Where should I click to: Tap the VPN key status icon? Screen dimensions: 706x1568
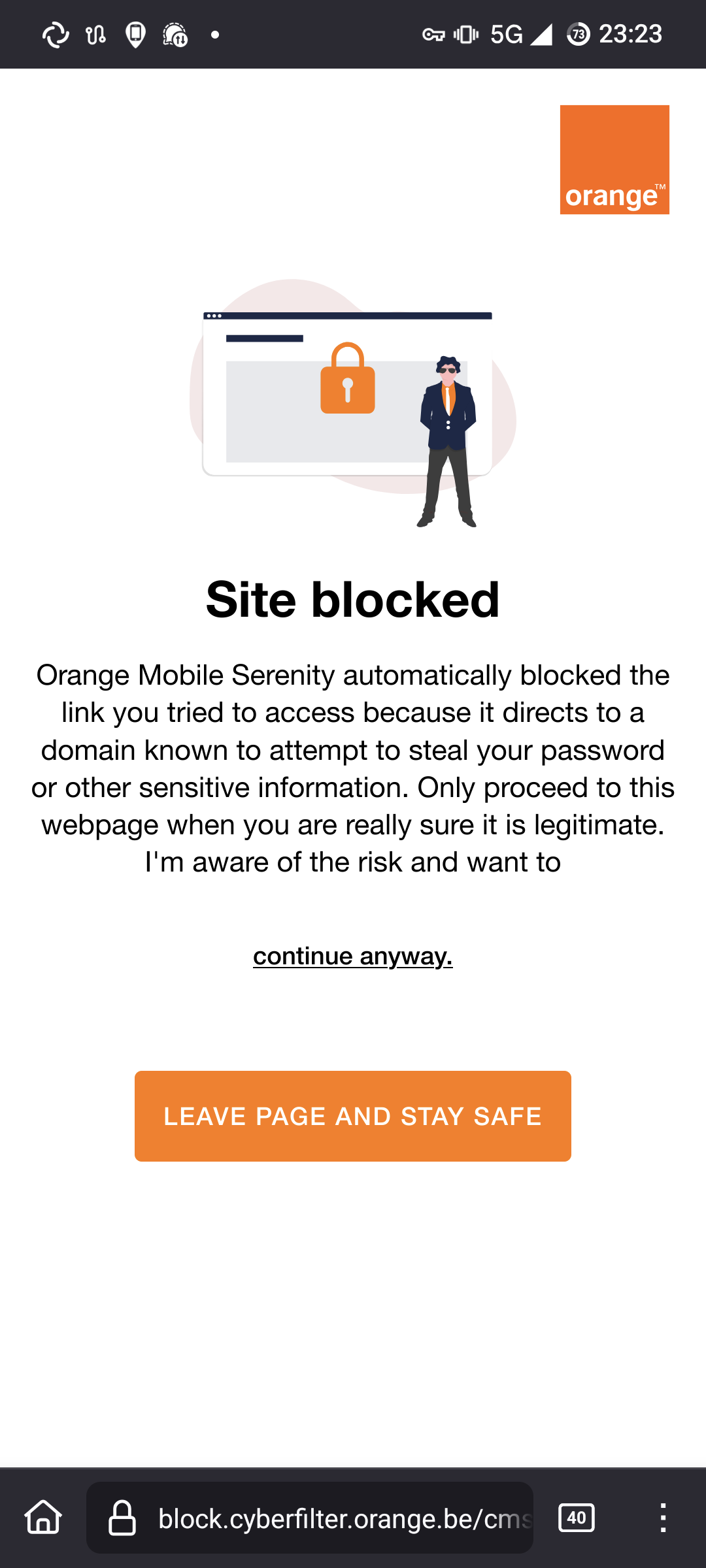[x=433, y=35]
